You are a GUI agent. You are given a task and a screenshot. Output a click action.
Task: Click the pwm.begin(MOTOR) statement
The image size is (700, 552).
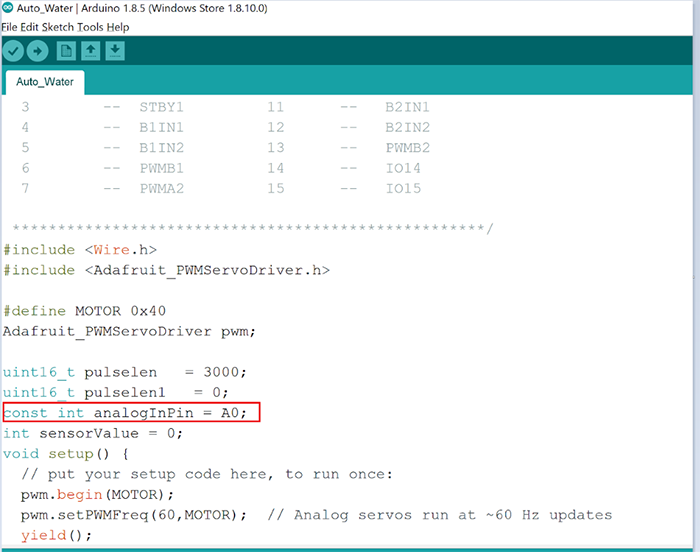(97, 494)
